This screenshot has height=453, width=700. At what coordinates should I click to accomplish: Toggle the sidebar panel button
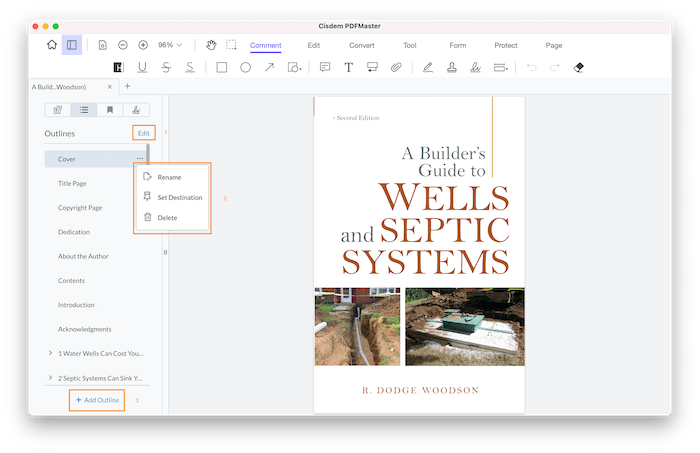tap(71, 45)
